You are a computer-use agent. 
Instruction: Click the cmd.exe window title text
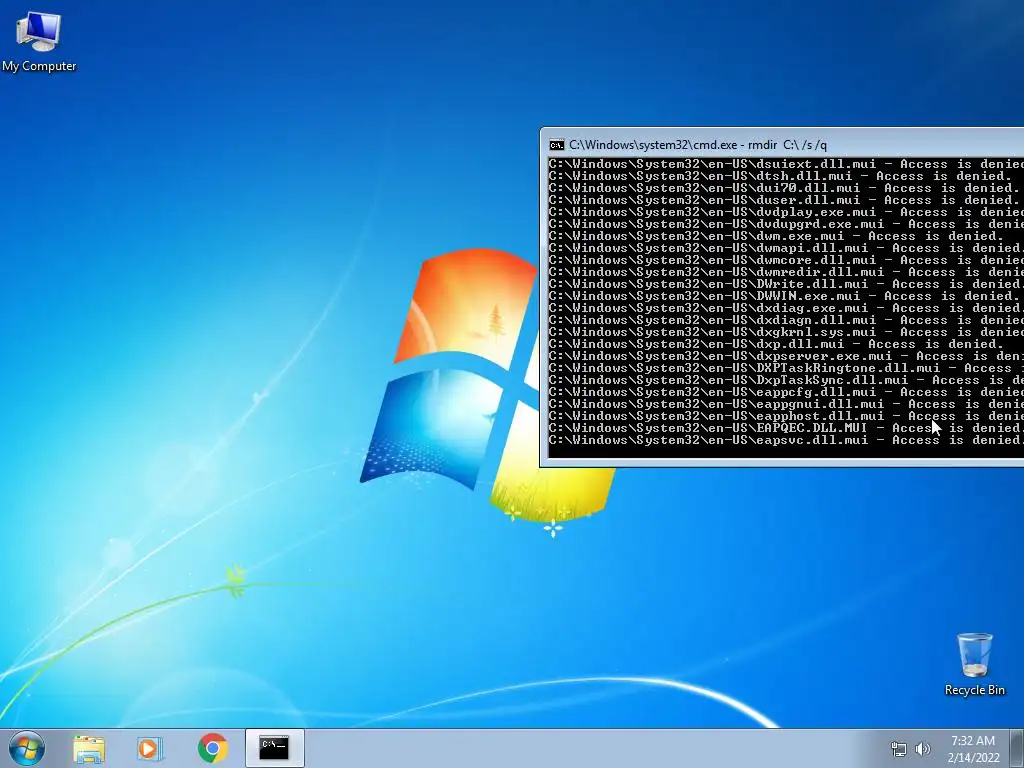point(697,145)
